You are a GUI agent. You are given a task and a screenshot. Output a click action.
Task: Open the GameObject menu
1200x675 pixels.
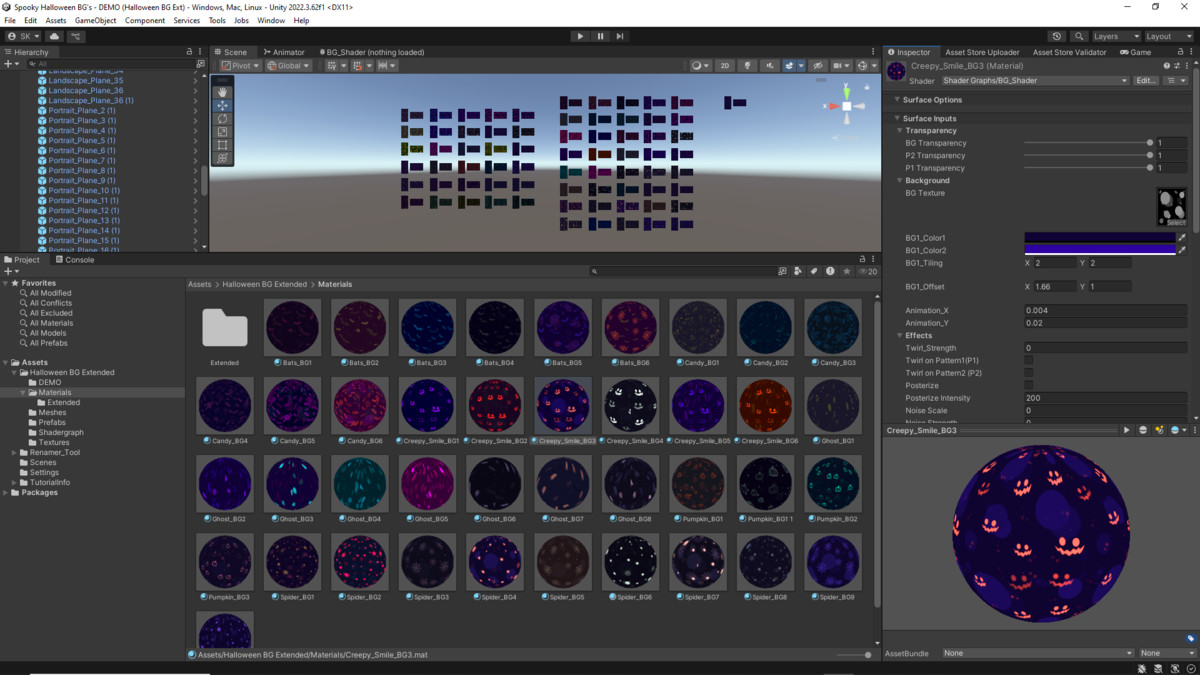point(95,20)
